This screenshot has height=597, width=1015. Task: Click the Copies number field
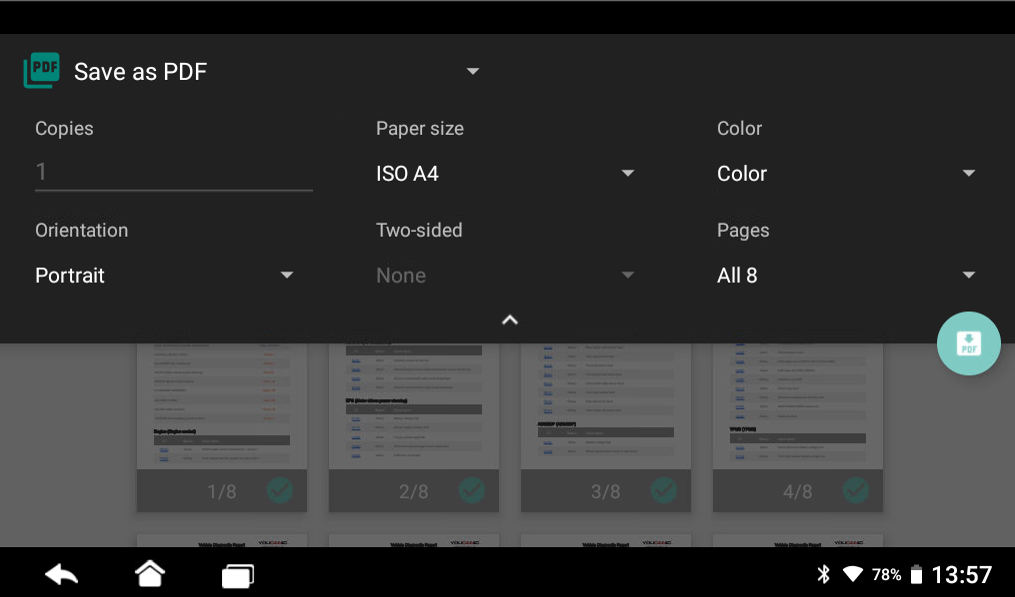[x=173, y=172]
